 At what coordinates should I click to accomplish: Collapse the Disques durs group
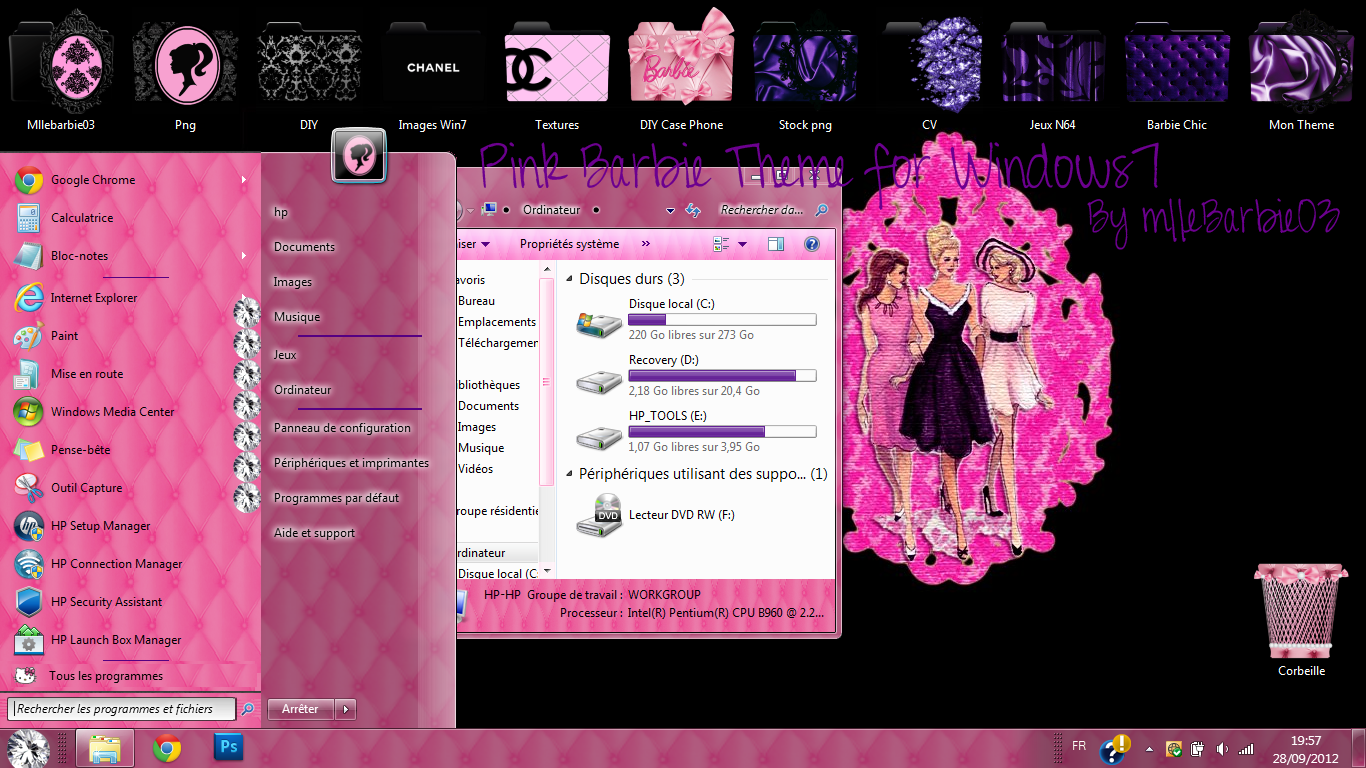click(570, 279)
